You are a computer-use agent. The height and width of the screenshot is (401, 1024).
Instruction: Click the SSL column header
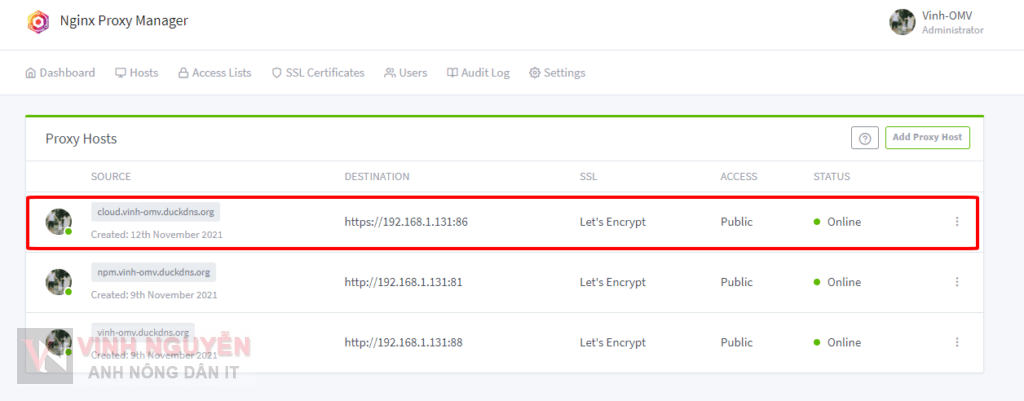coord(588,176)
